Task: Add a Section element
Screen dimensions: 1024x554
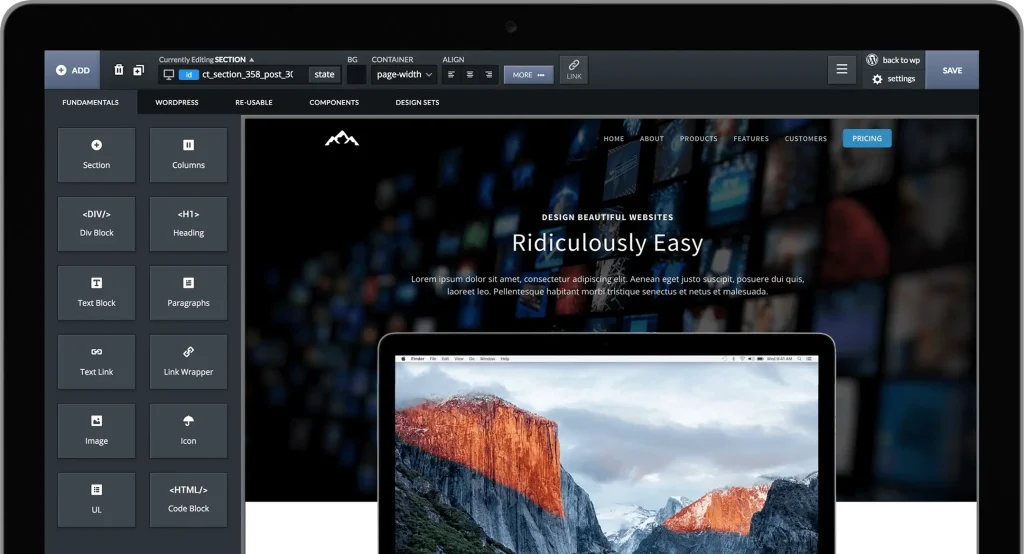Action: (96, 154)
